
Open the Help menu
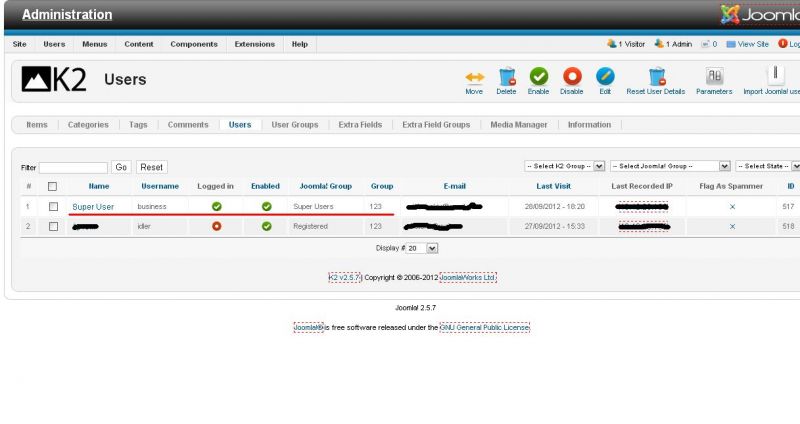point(299,44)
